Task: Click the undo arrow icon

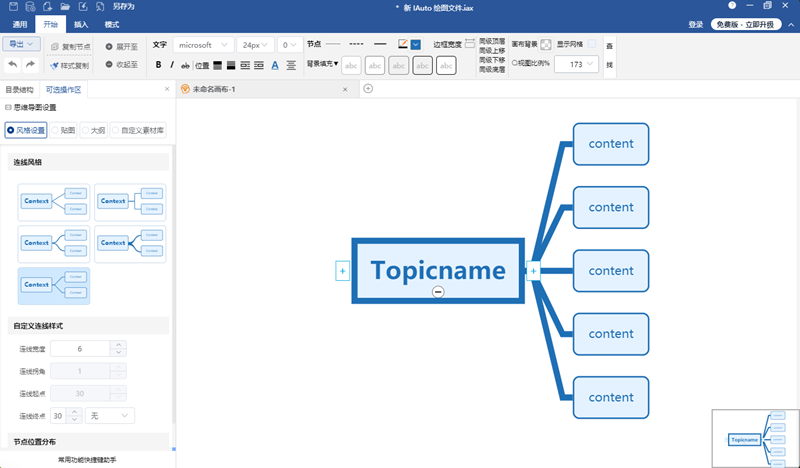Action: click(13, 65)
